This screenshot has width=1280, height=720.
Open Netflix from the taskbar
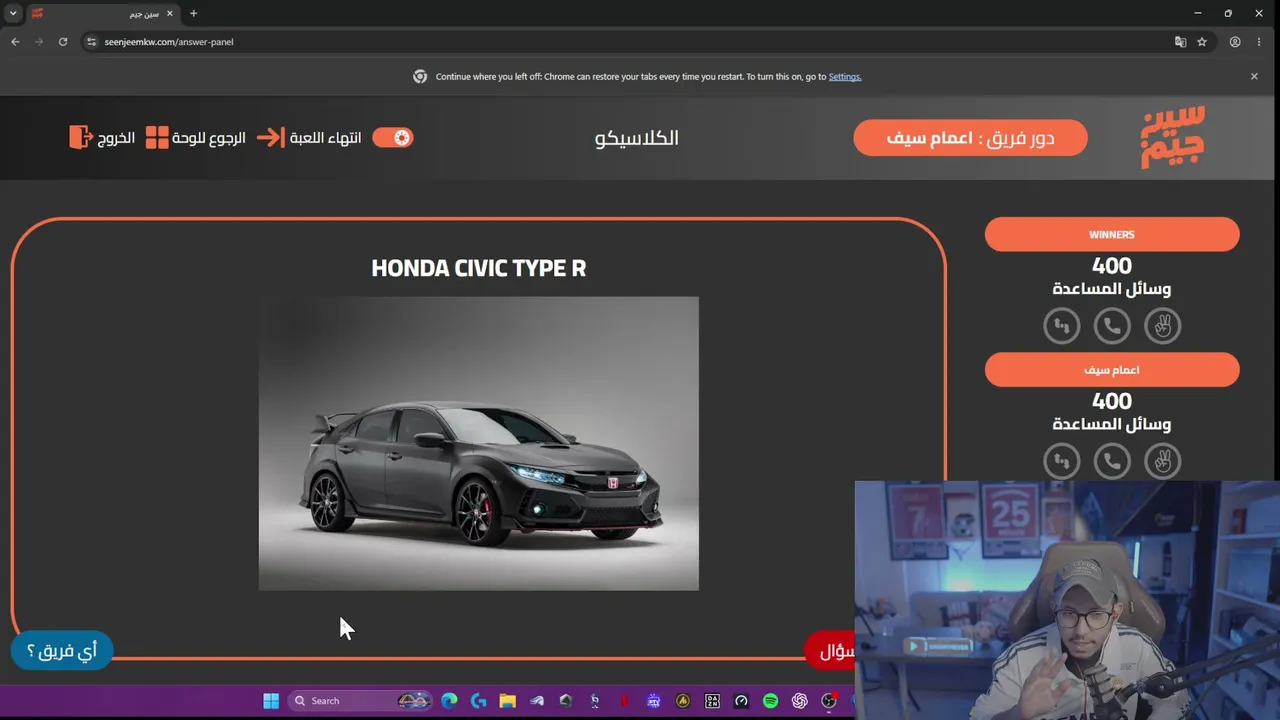tap(624, 701)
